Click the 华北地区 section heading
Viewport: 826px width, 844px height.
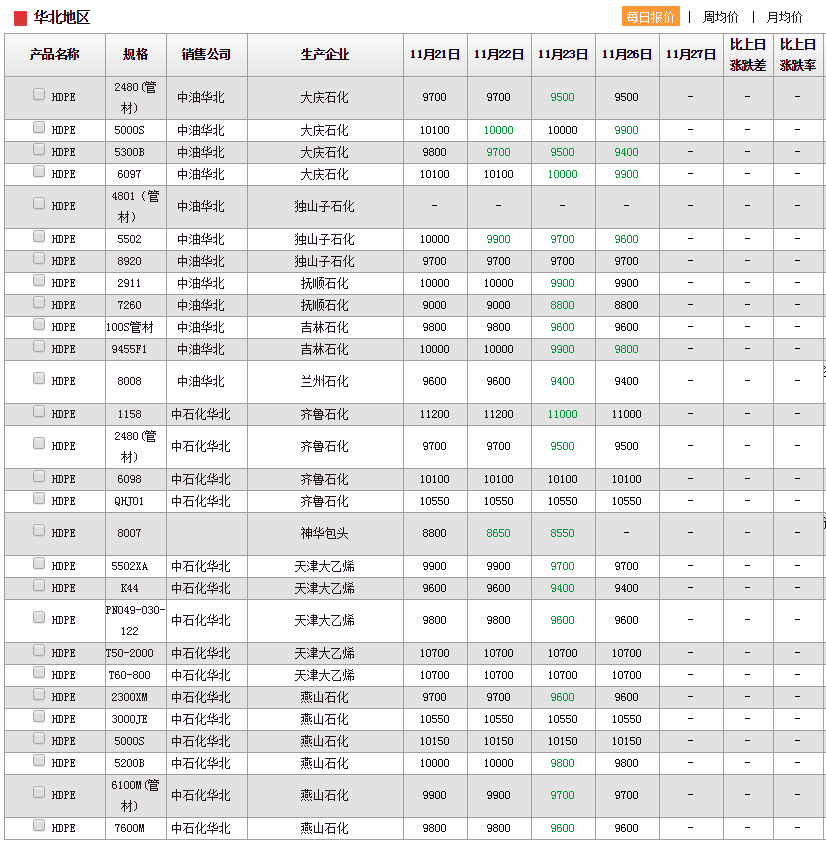coord(61,17)
